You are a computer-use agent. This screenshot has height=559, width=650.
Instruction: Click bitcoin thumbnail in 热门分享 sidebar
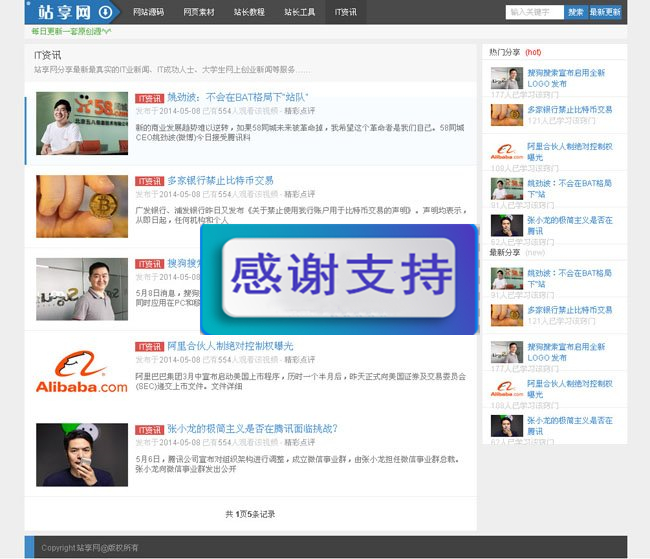[507, 115]
